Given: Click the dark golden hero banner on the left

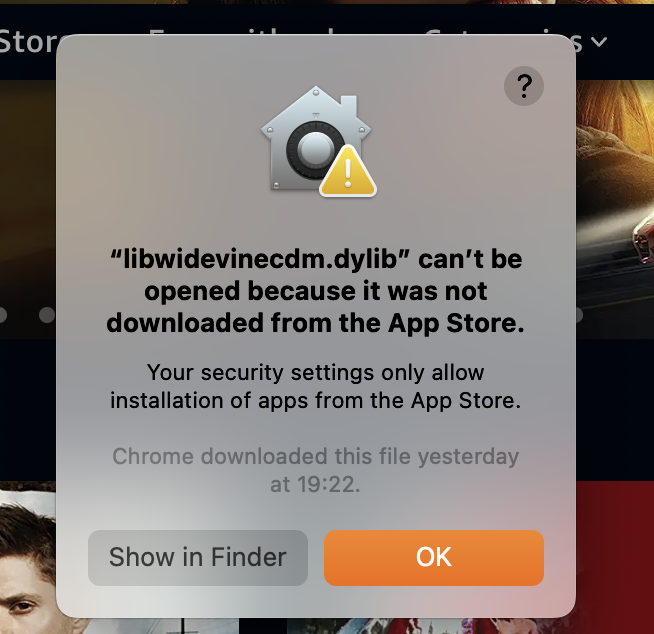Looking at the screenshot, I should click(28, 209).
